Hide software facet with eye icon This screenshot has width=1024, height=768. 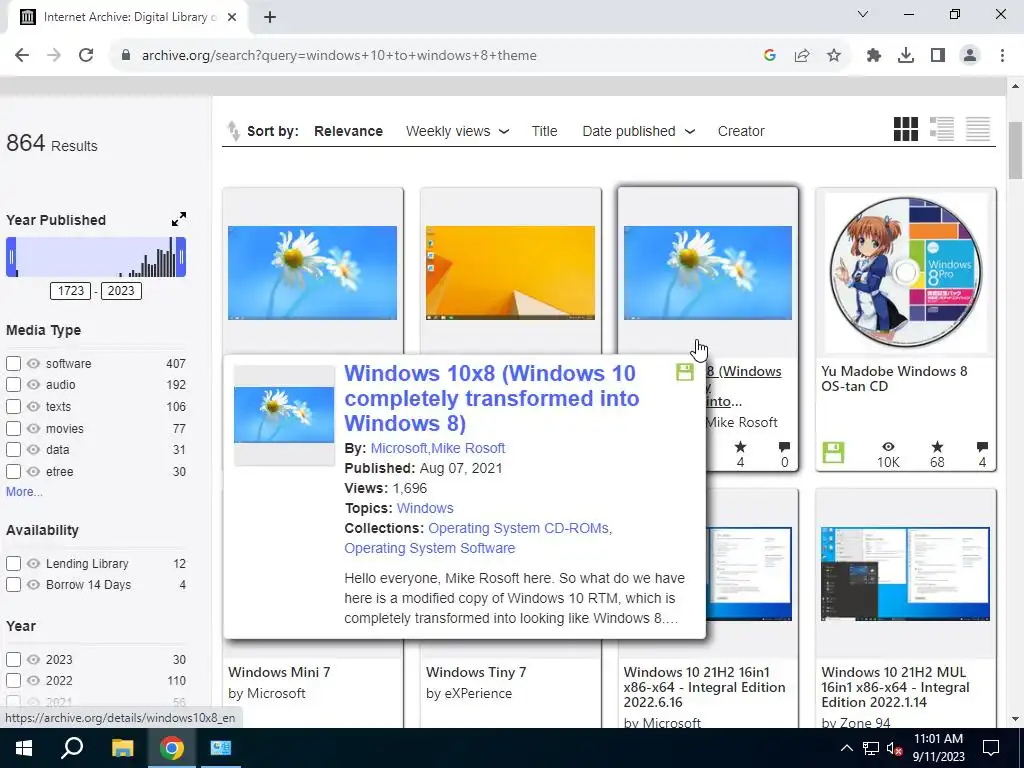pyautogui.click(x=33, y=363)
